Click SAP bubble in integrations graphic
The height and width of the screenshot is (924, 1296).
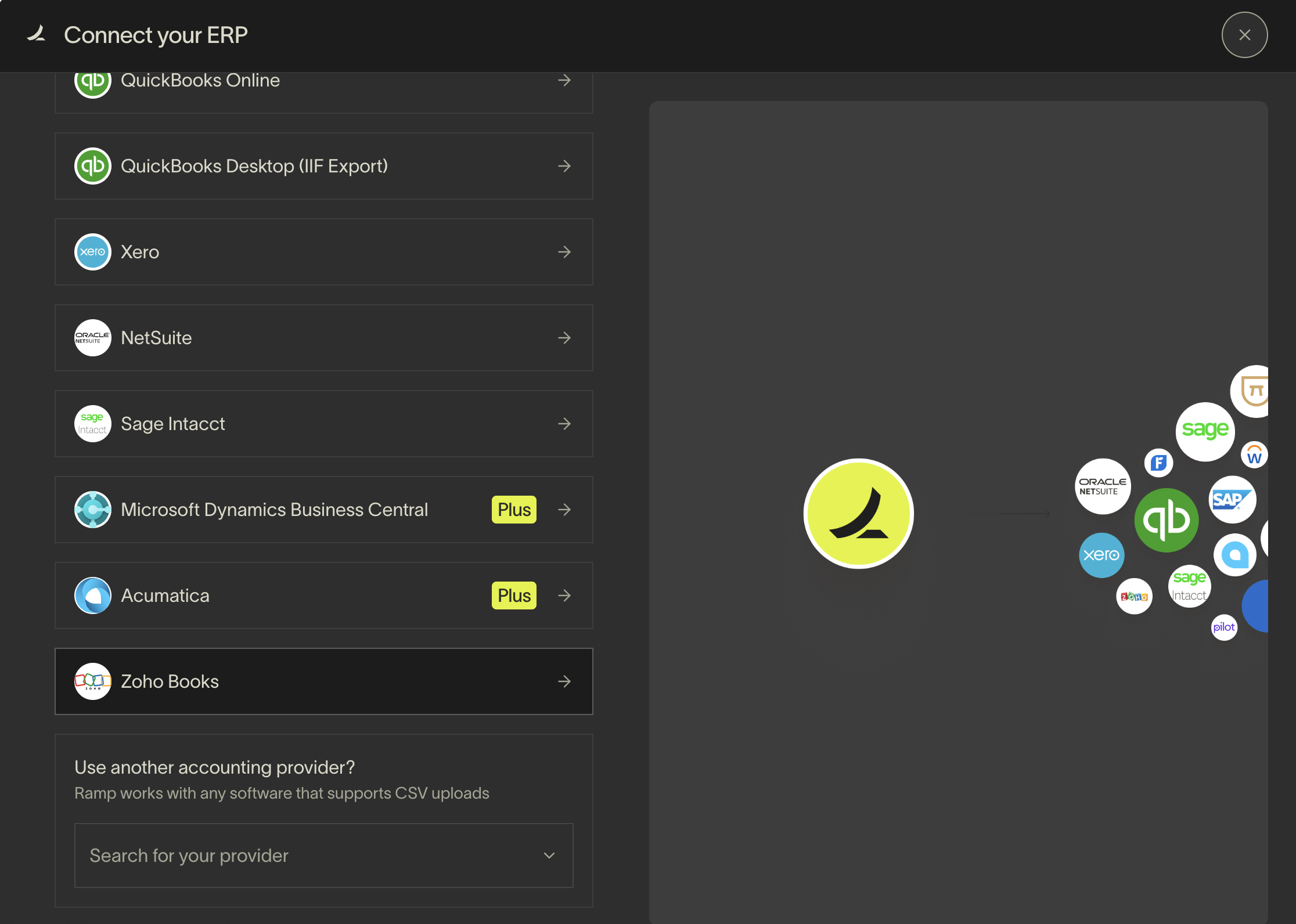1232,500
